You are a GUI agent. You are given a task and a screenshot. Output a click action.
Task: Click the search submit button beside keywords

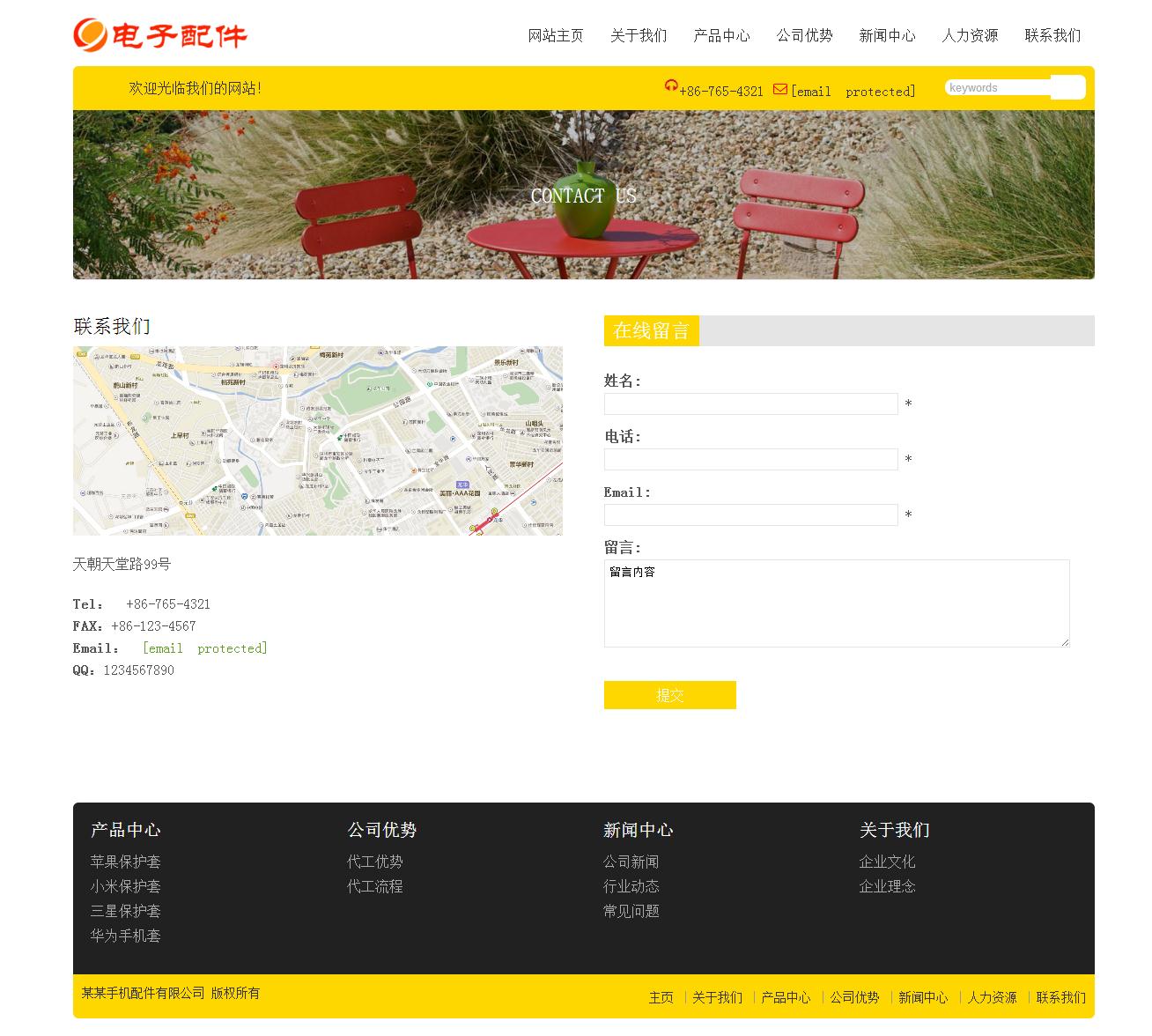[x=1067, y=87]
